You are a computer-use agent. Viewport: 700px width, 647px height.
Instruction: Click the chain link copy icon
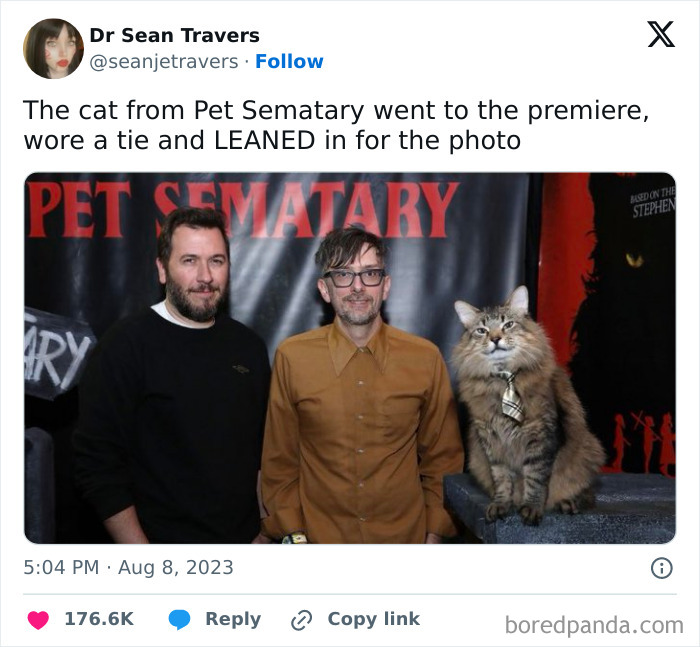(301, 620)
